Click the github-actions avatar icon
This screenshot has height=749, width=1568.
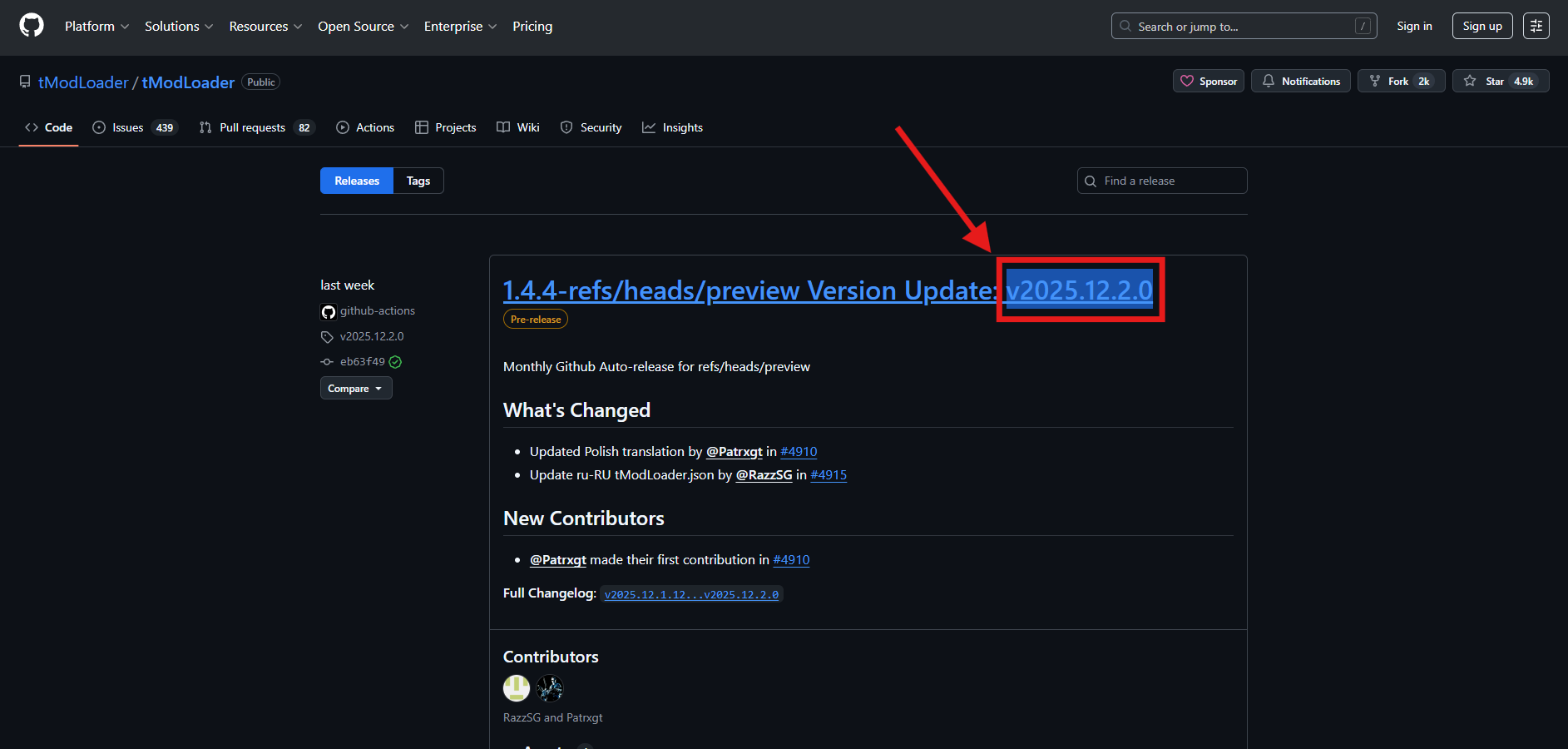(x=329, y=312)
